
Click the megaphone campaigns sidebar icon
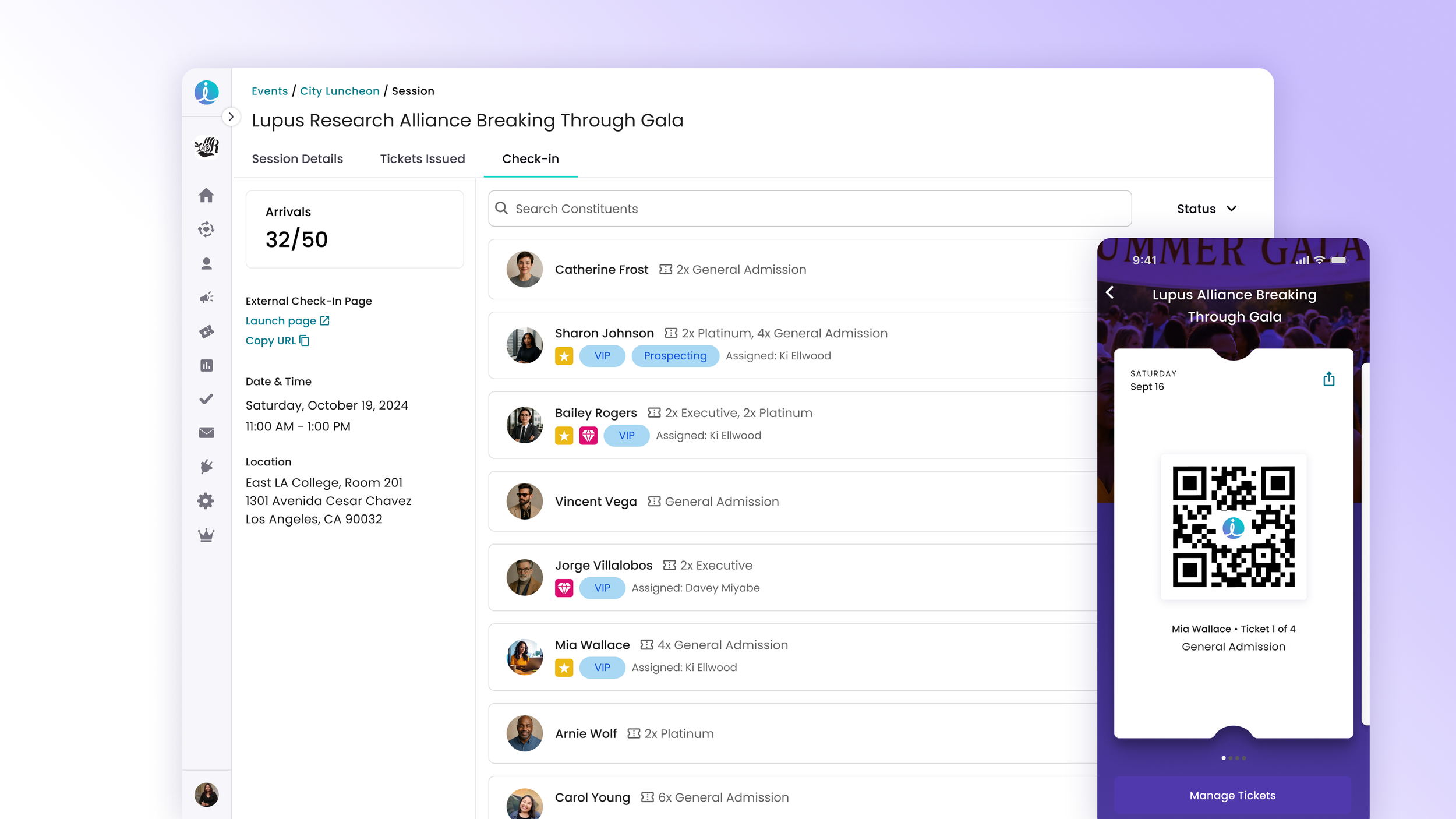pyautogui.click(x=206, y=298)
